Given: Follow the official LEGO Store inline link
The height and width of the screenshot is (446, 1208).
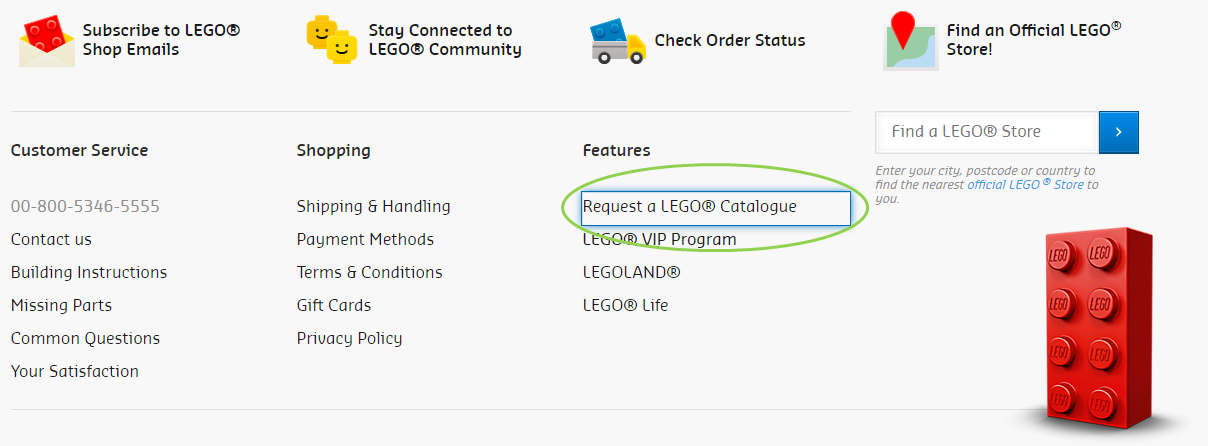Looking at the screenshot, I should coord(1025,185).
